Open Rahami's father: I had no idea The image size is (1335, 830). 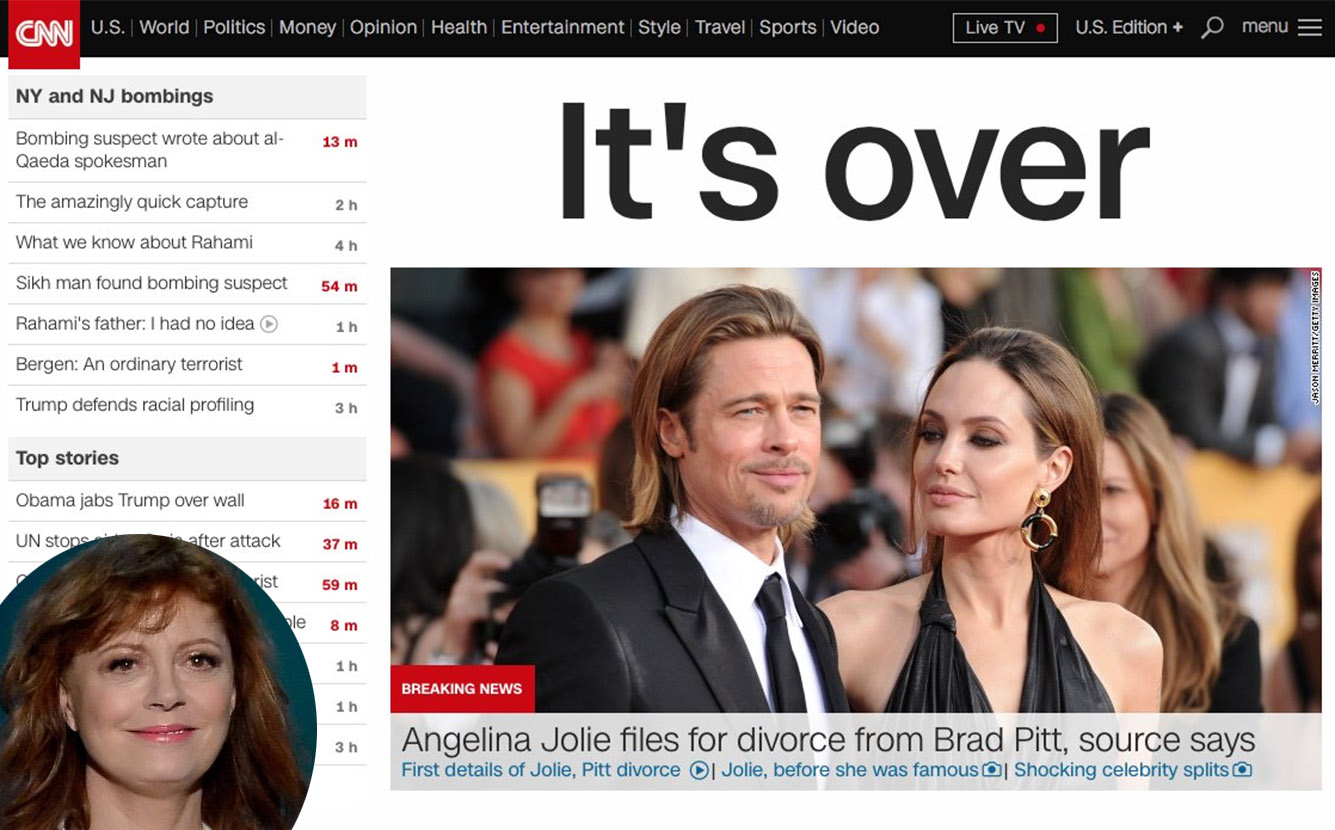[x=135, y=324]
